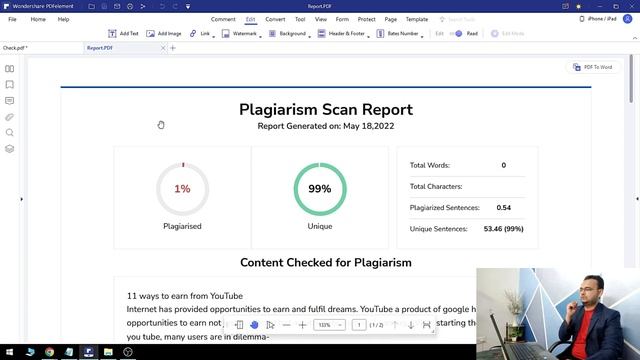This screenshot has width=640, height=360.
Task: Choose the select cursor tool in floating bar
Action: coord(270,325)
